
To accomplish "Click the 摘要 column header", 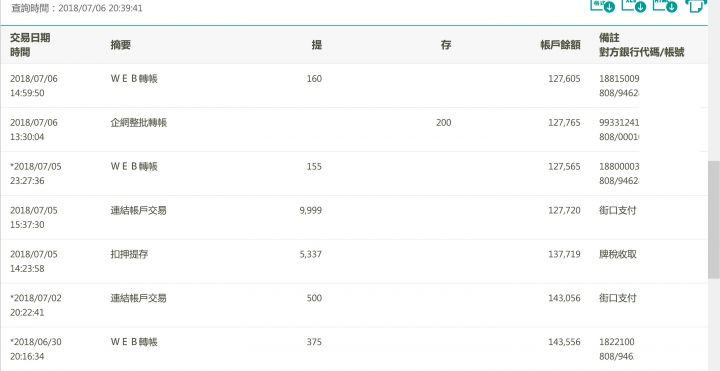I will [x=121, y=45].
